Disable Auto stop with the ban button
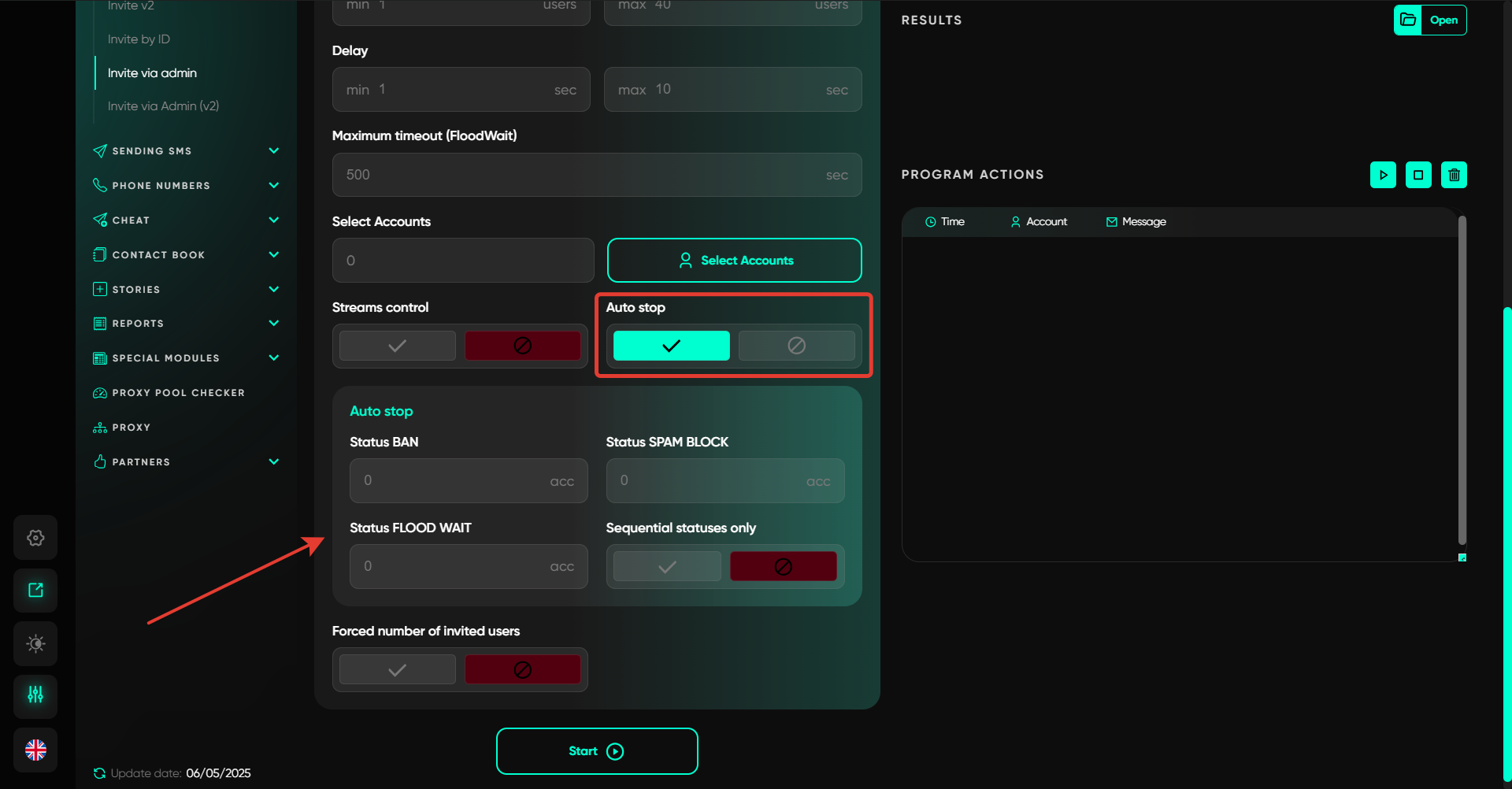 (x=796, y=346)
